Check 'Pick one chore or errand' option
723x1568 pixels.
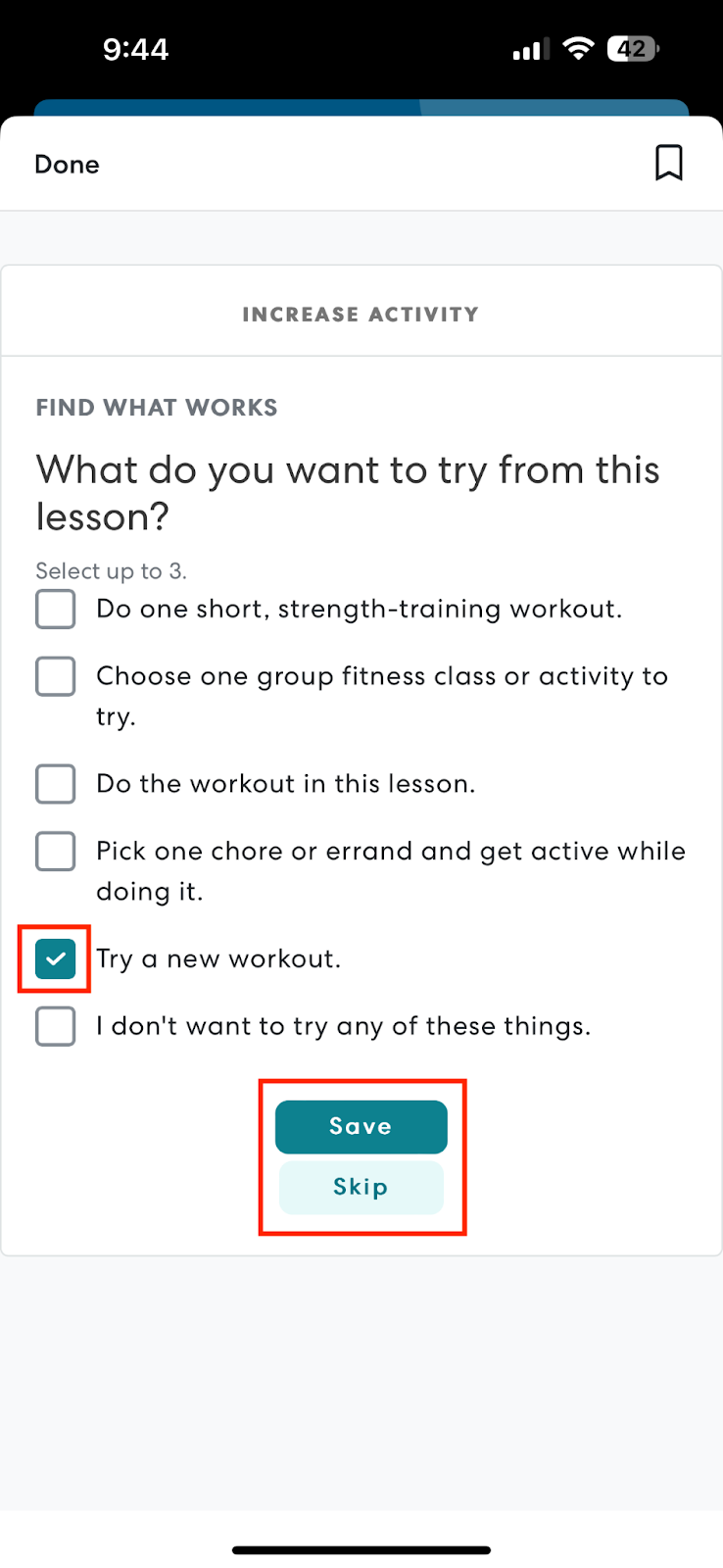pyautogui.click(x=56, y=852)
